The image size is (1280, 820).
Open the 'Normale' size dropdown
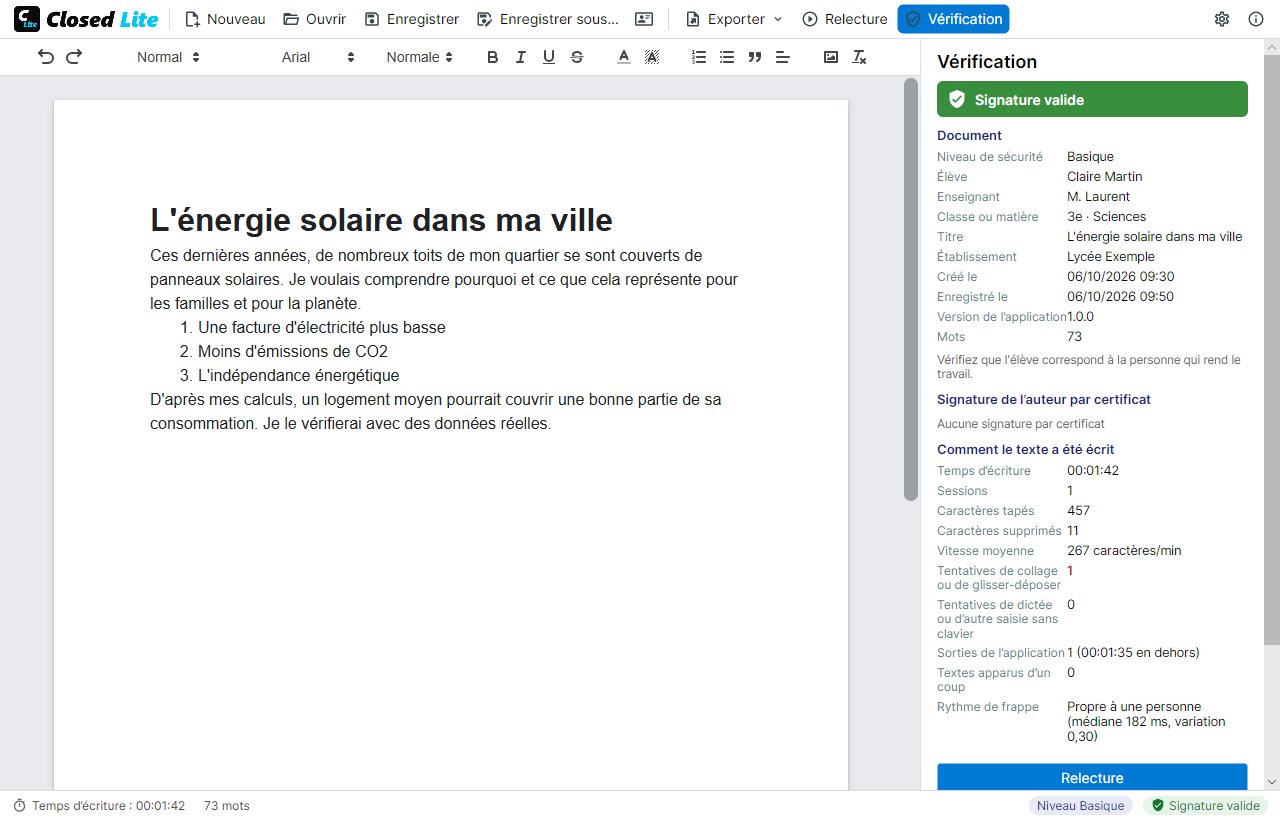coord(420,57)
